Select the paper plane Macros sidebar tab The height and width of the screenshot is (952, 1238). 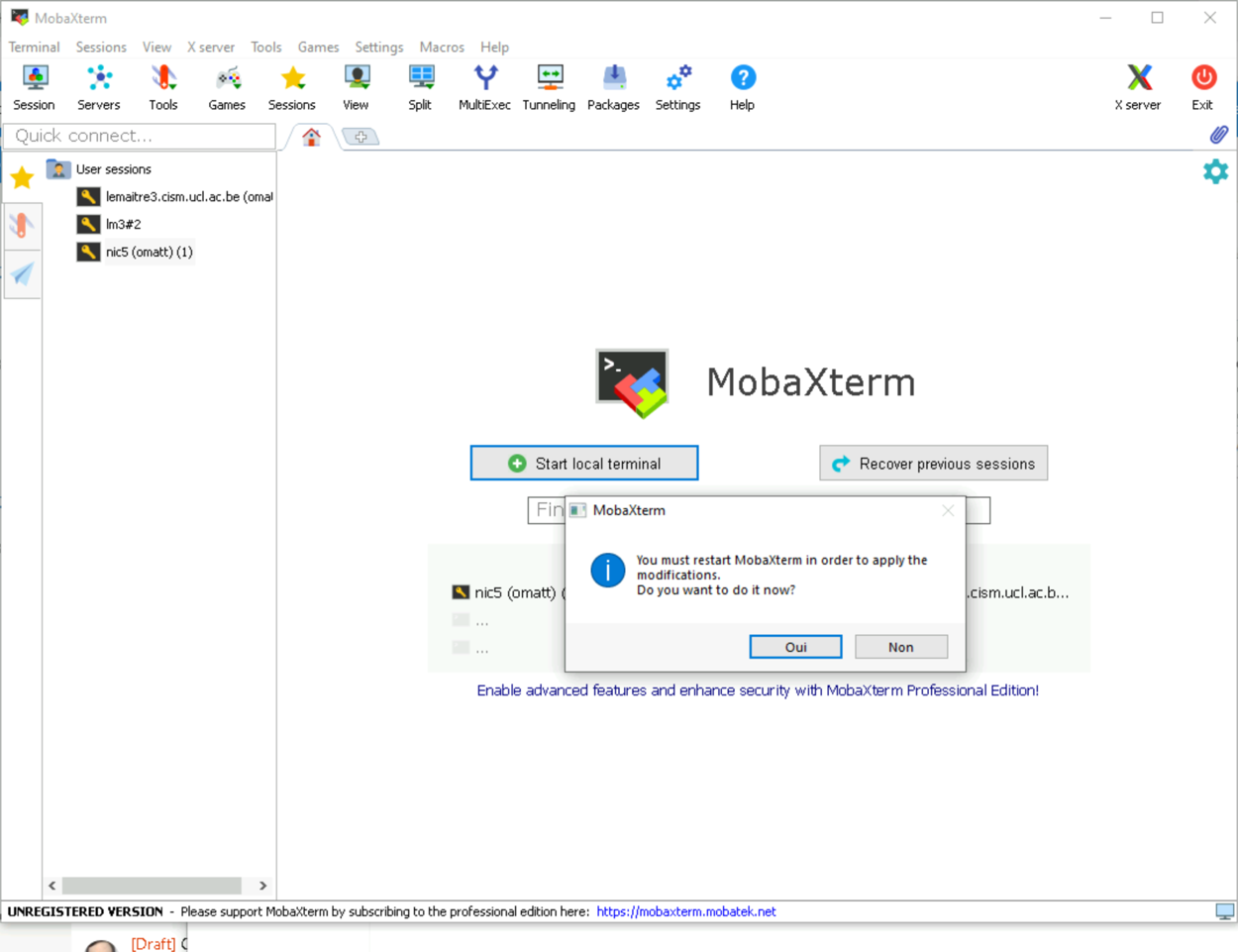click(x=22, y=274)
